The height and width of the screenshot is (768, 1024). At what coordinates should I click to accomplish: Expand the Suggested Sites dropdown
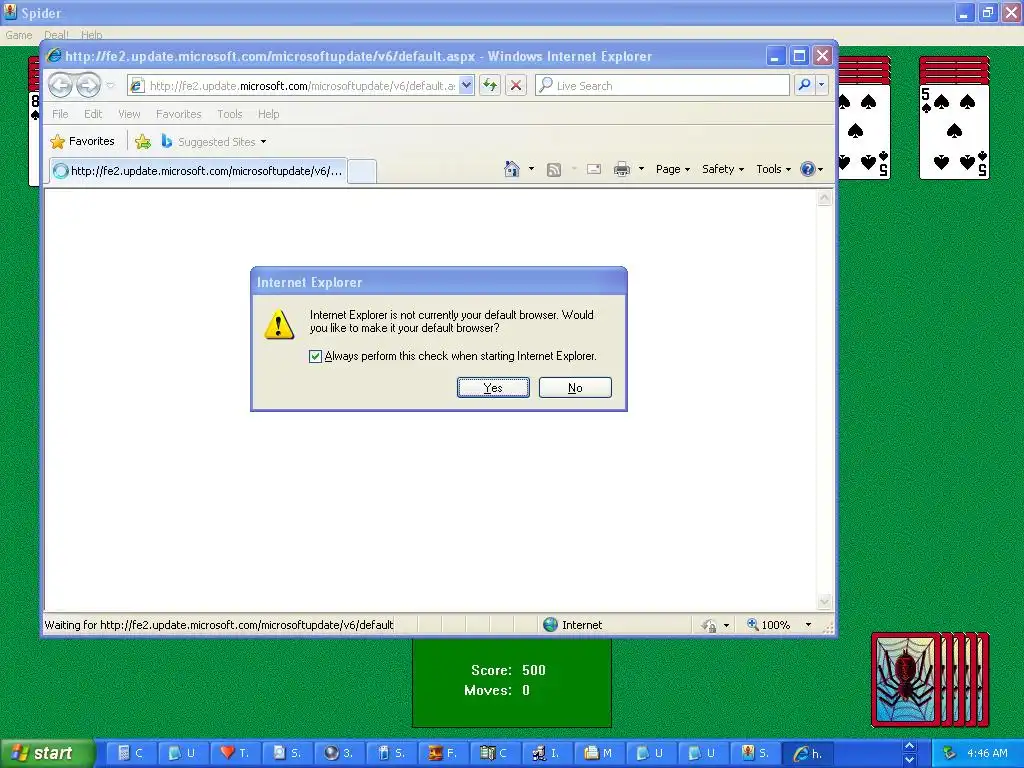coord(263,142)
